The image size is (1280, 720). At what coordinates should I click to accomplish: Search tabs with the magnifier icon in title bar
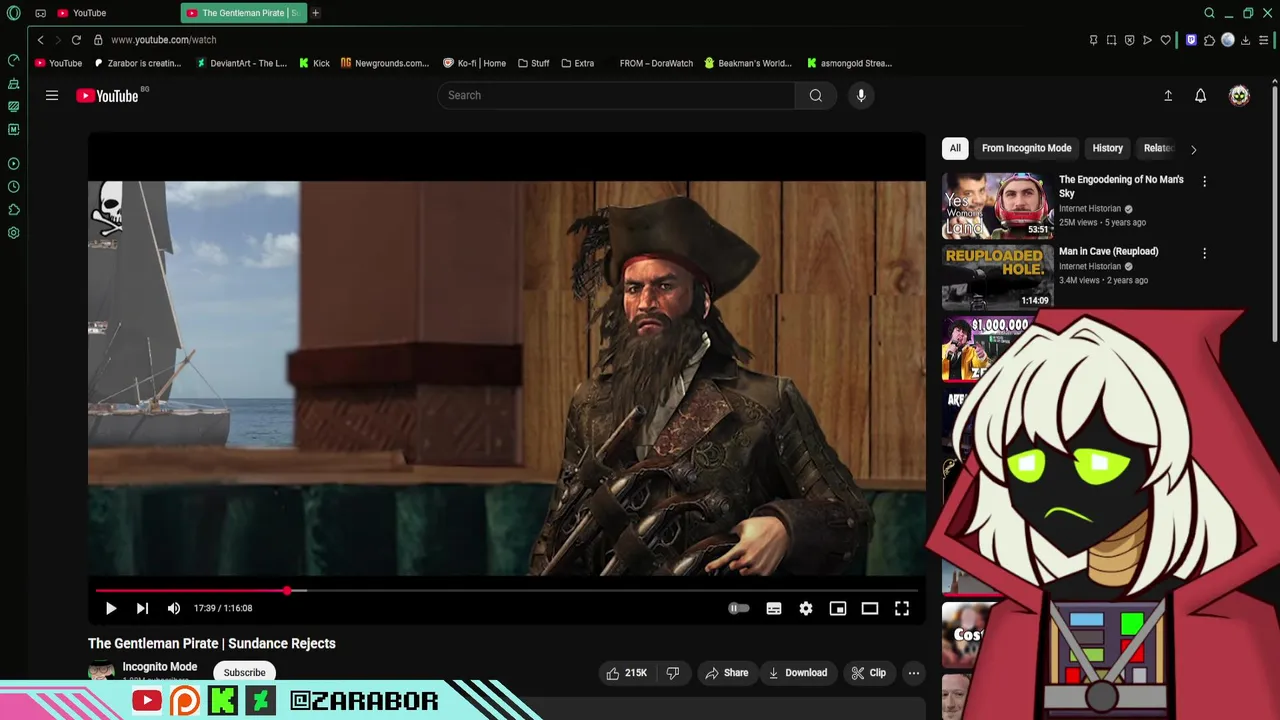pyautogui.click(x=1209, y=13)
